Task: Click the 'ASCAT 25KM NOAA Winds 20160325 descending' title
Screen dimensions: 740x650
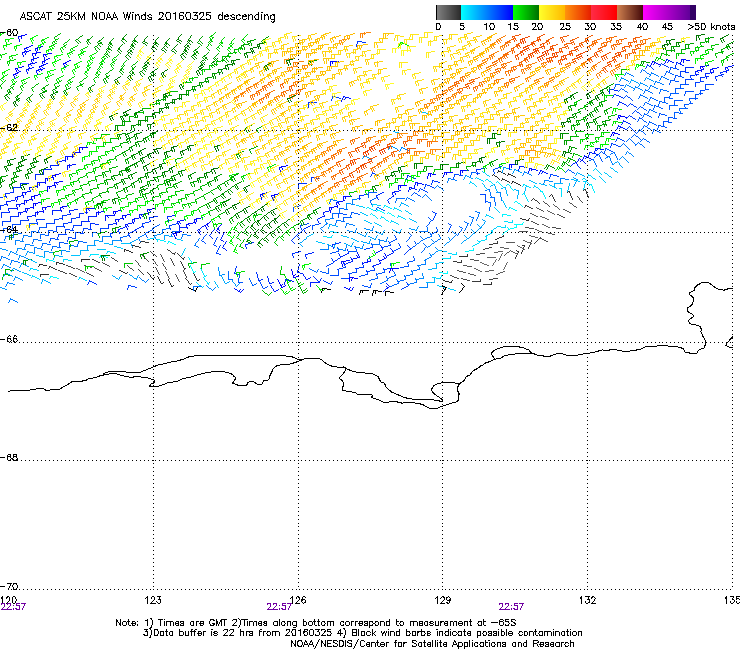Action: pyautogui.click(x=147, y=17)
